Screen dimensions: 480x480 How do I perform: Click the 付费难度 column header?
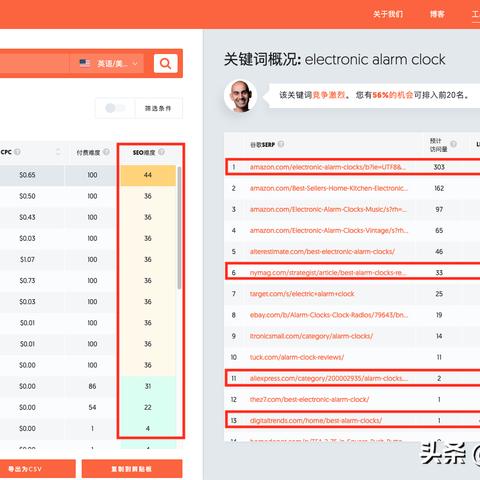tap(88, 153)
